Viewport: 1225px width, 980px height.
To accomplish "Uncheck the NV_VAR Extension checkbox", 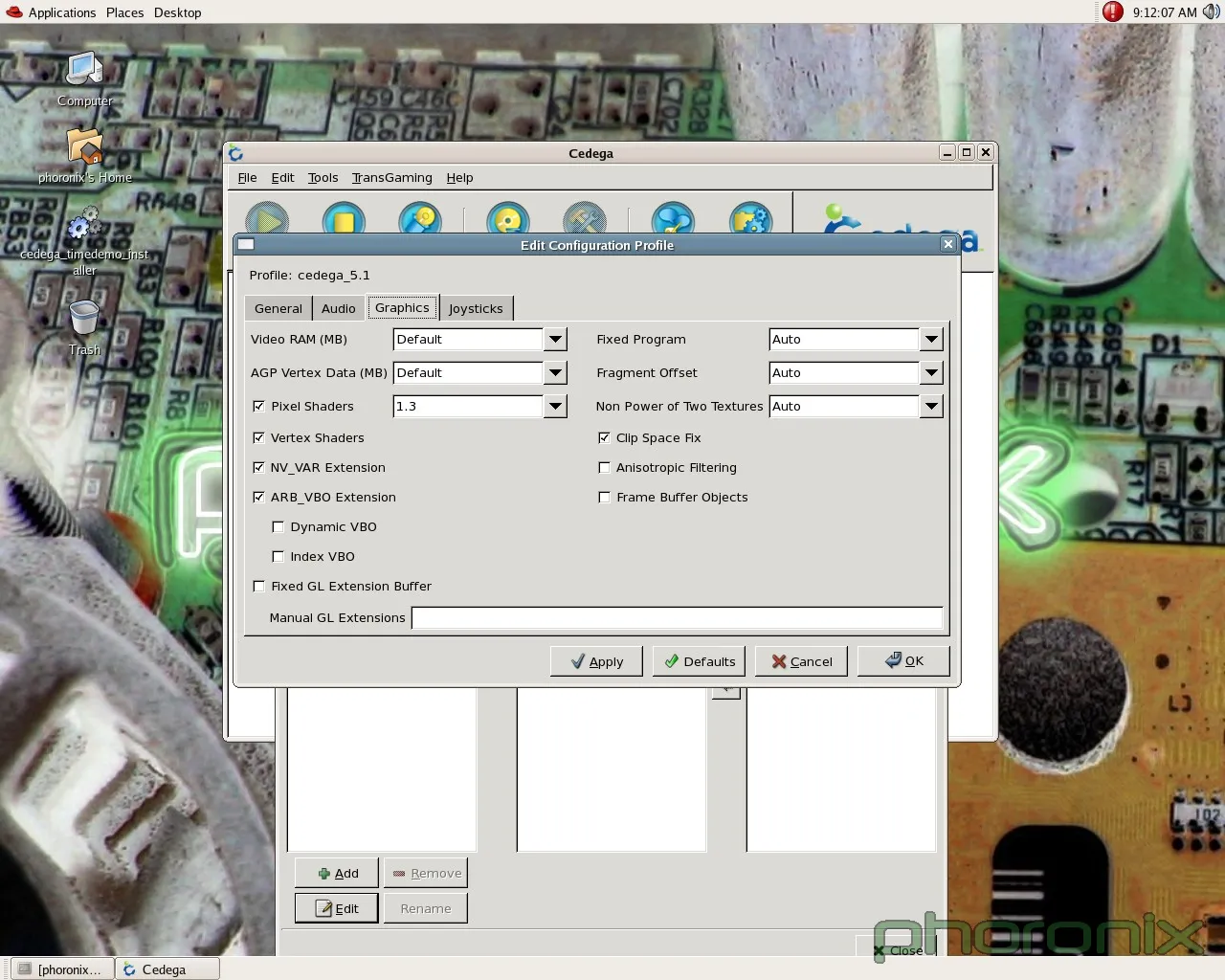I will [x=258, y=467].
